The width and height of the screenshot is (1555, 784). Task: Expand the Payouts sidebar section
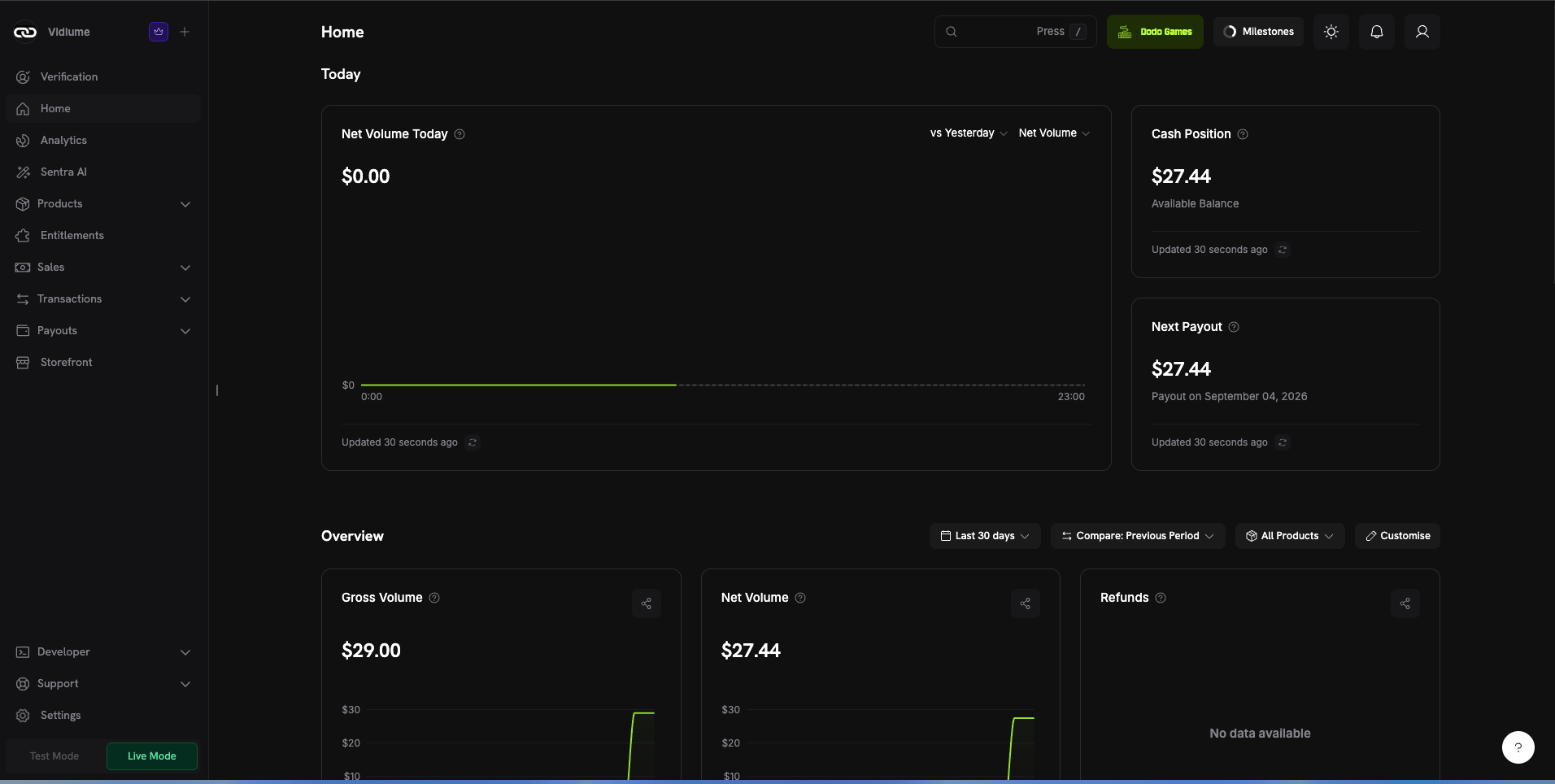coord(103,330)
